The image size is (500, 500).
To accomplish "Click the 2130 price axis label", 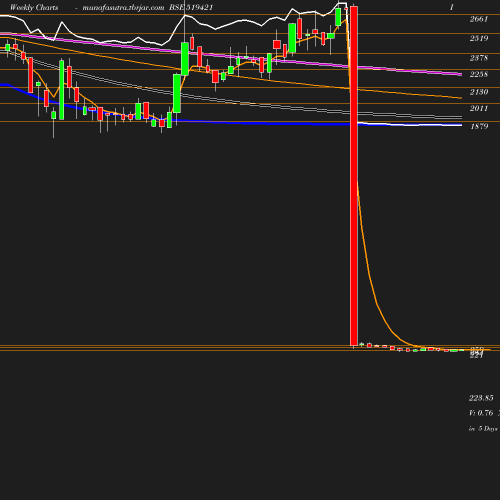I will (479, 92).
